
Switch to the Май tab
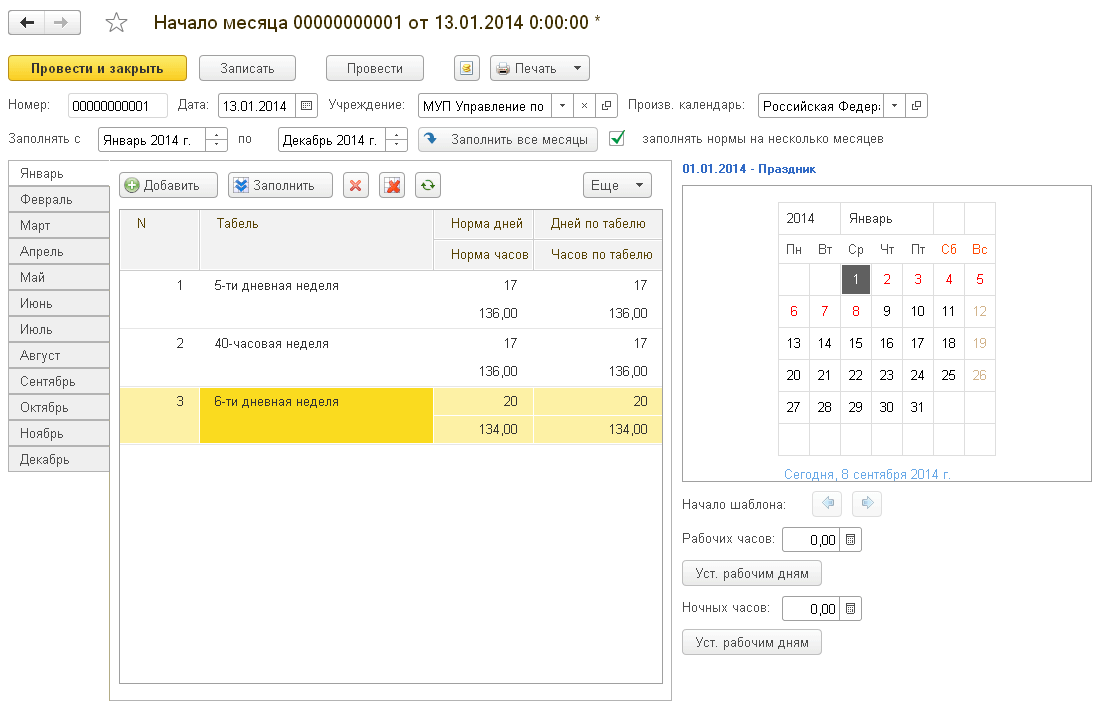click(59, 277)
